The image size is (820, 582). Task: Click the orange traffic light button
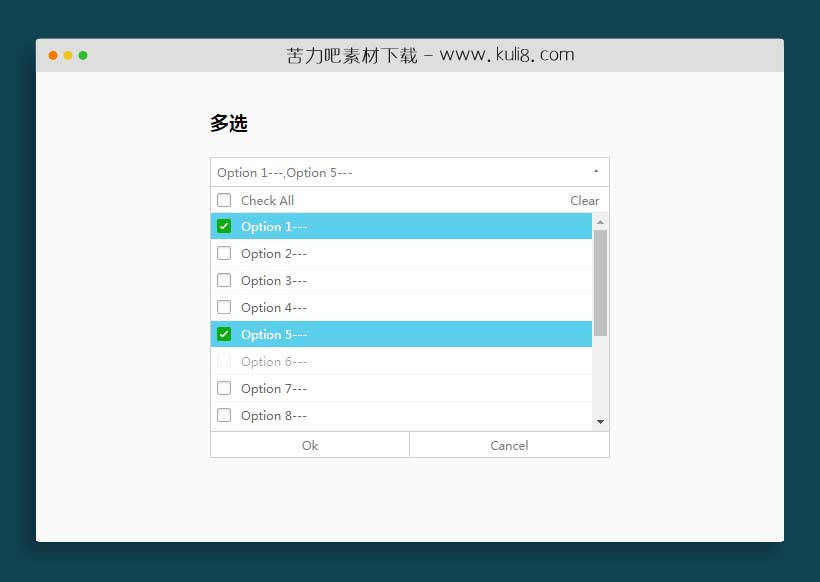pyautogui.click(x=52, y=55)
